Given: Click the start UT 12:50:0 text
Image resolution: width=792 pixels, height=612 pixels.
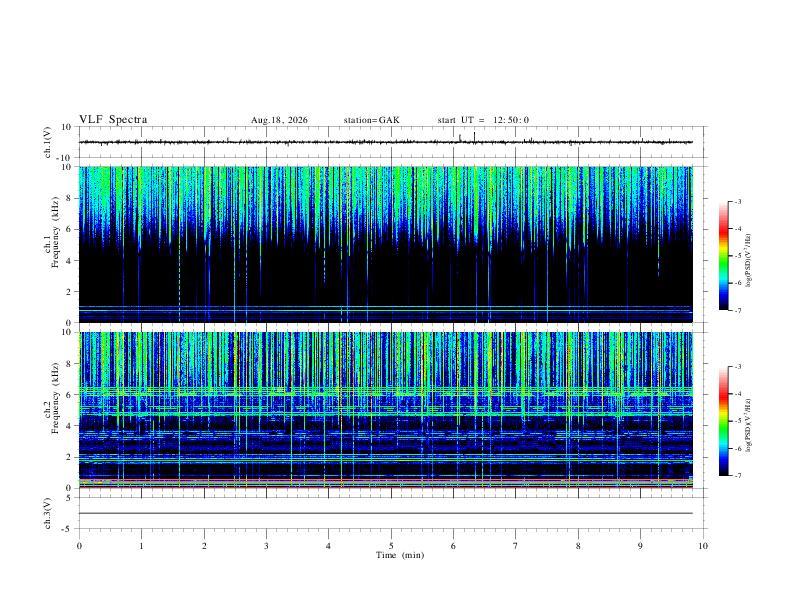Looking at the screenshot, I should (483, 120).
